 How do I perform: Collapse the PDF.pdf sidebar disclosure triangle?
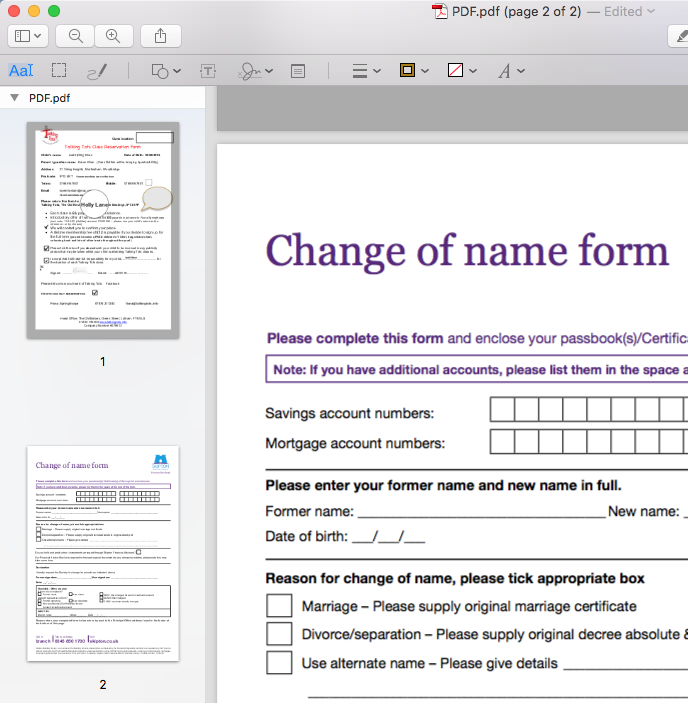[14, 98]
